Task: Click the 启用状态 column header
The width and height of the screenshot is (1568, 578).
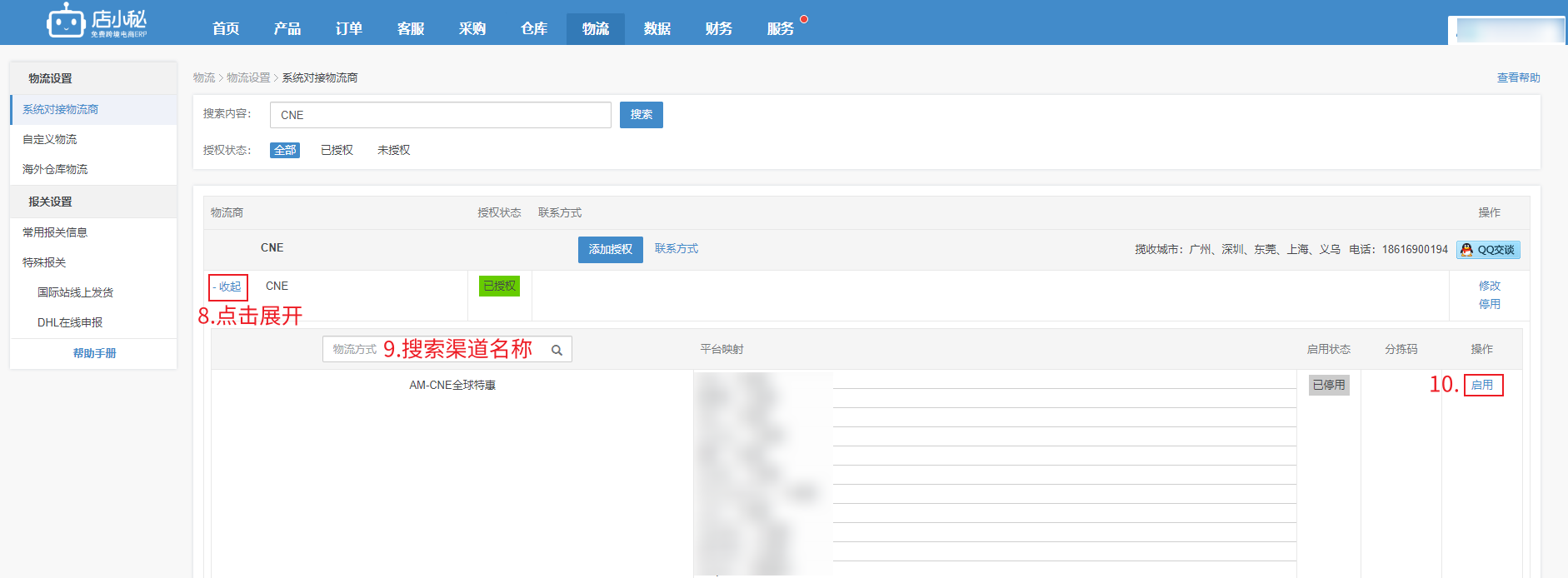Action: click(1329, 350)
